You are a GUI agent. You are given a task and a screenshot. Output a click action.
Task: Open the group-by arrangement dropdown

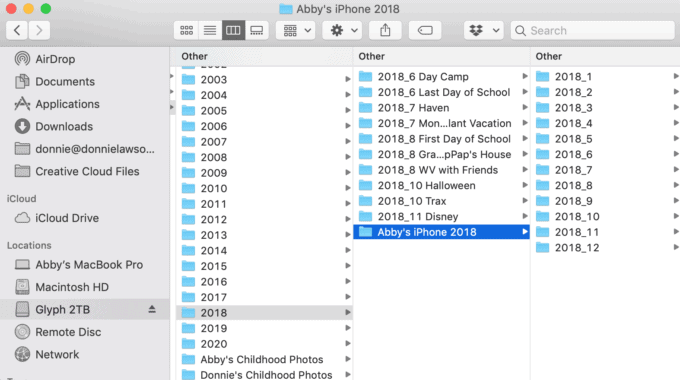pos(295,30)
